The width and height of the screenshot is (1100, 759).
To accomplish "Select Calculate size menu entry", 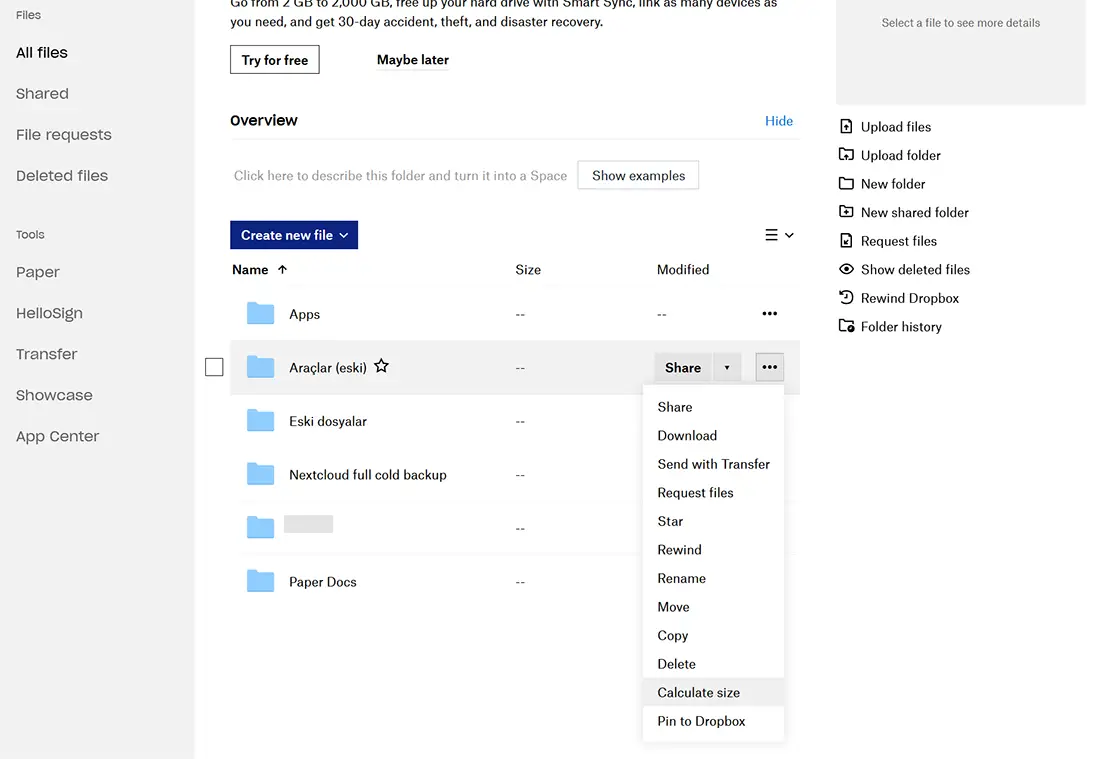I will click(x=713, y=692).
